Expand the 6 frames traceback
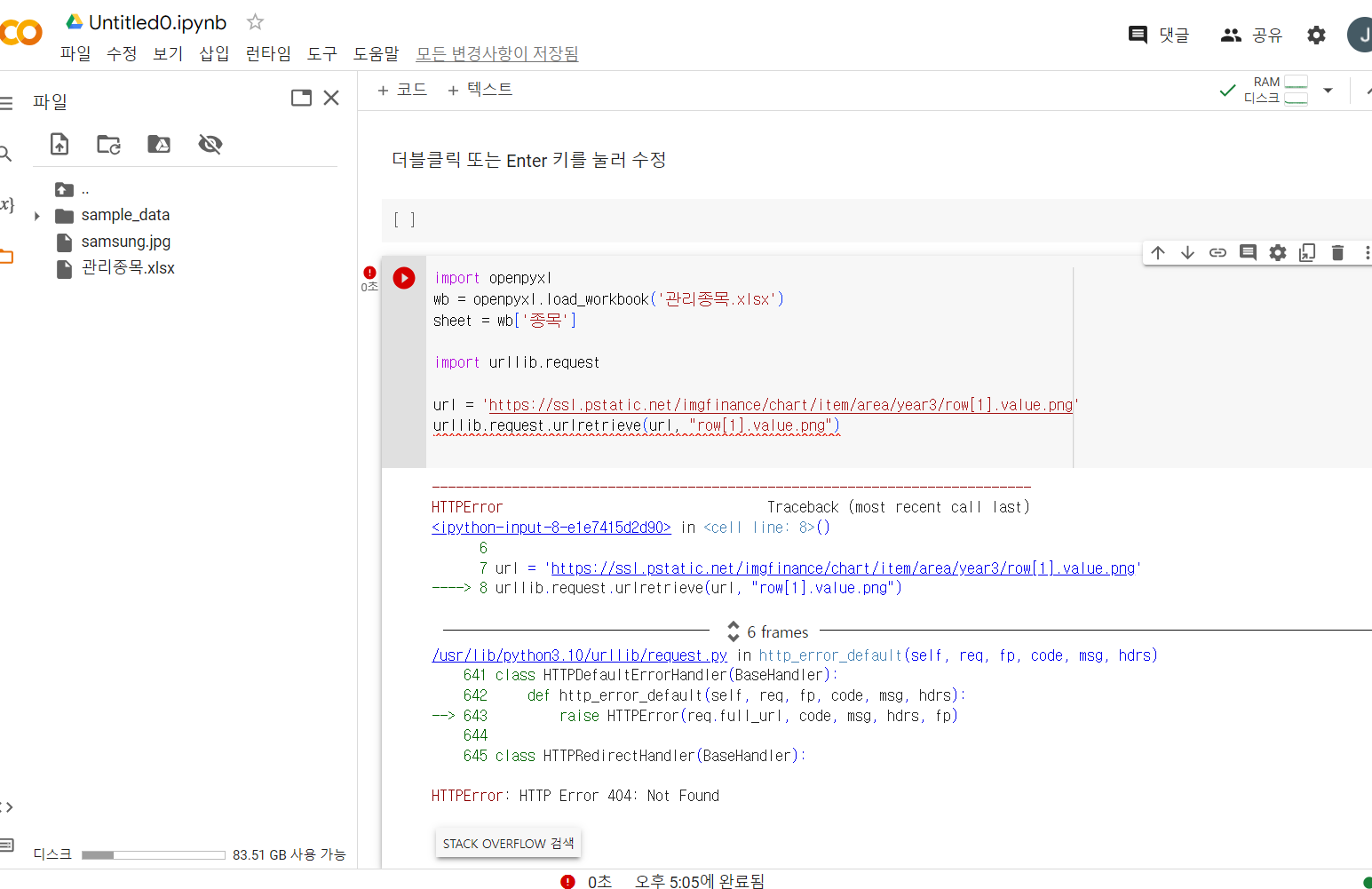The width and height of the screenshot is (1372, 889). (768, 631)
